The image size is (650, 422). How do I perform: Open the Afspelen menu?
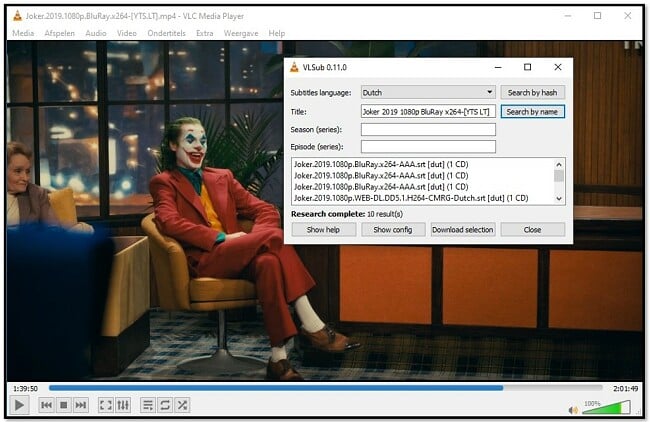(x=60, y=33)
